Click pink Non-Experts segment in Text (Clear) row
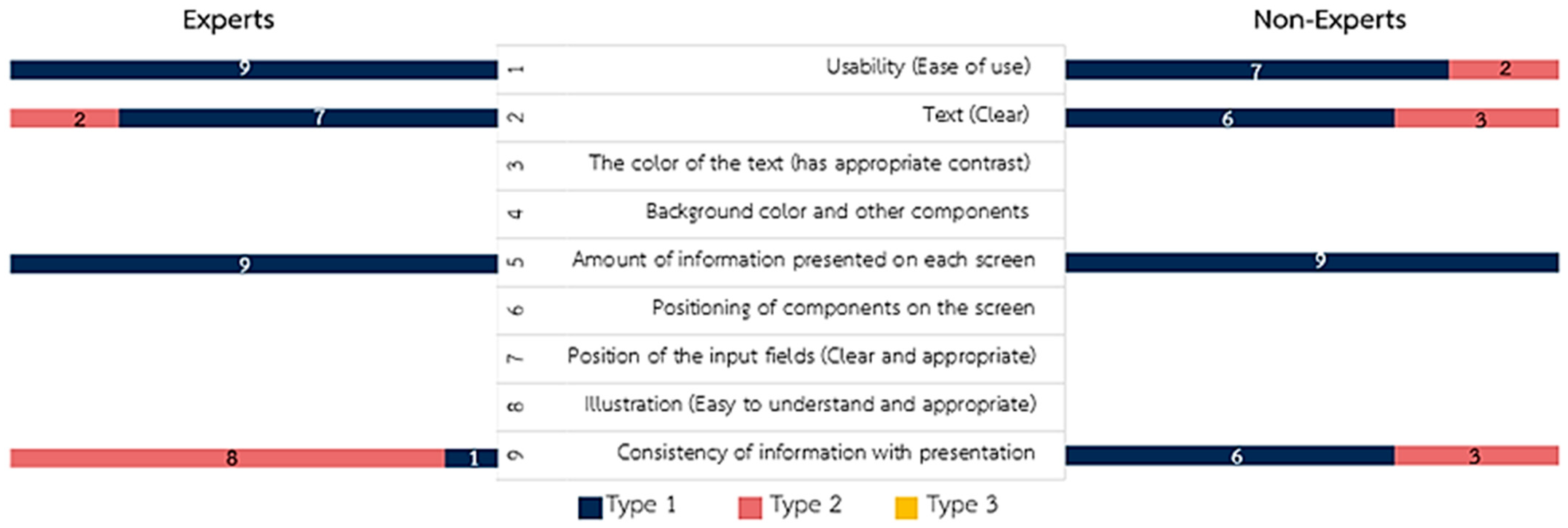This screenshot has width=1568, height=528. pos(1476,118)
